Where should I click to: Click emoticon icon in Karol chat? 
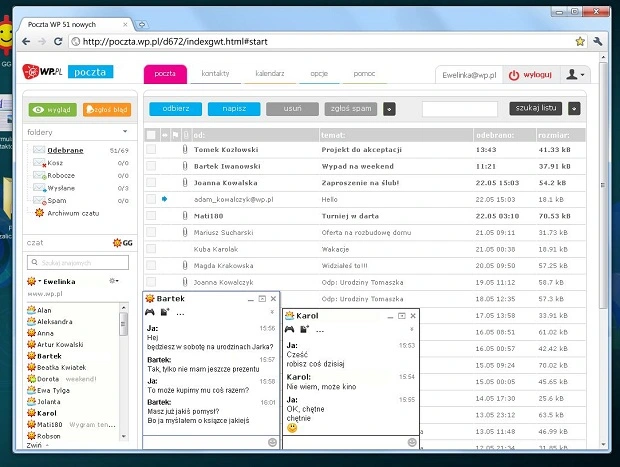tap(411, 442)
